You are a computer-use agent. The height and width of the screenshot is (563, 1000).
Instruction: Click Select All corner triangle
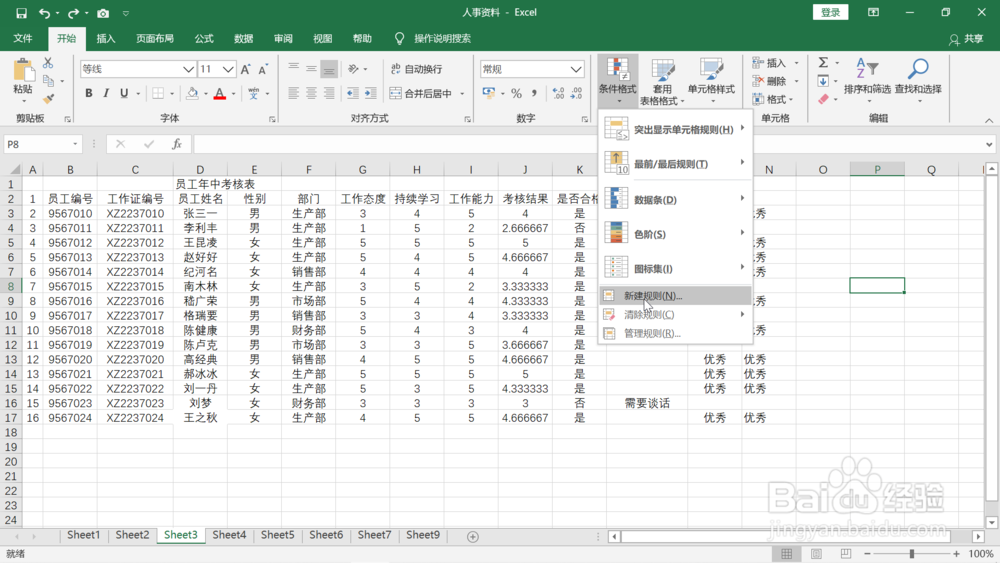(14, 169)
